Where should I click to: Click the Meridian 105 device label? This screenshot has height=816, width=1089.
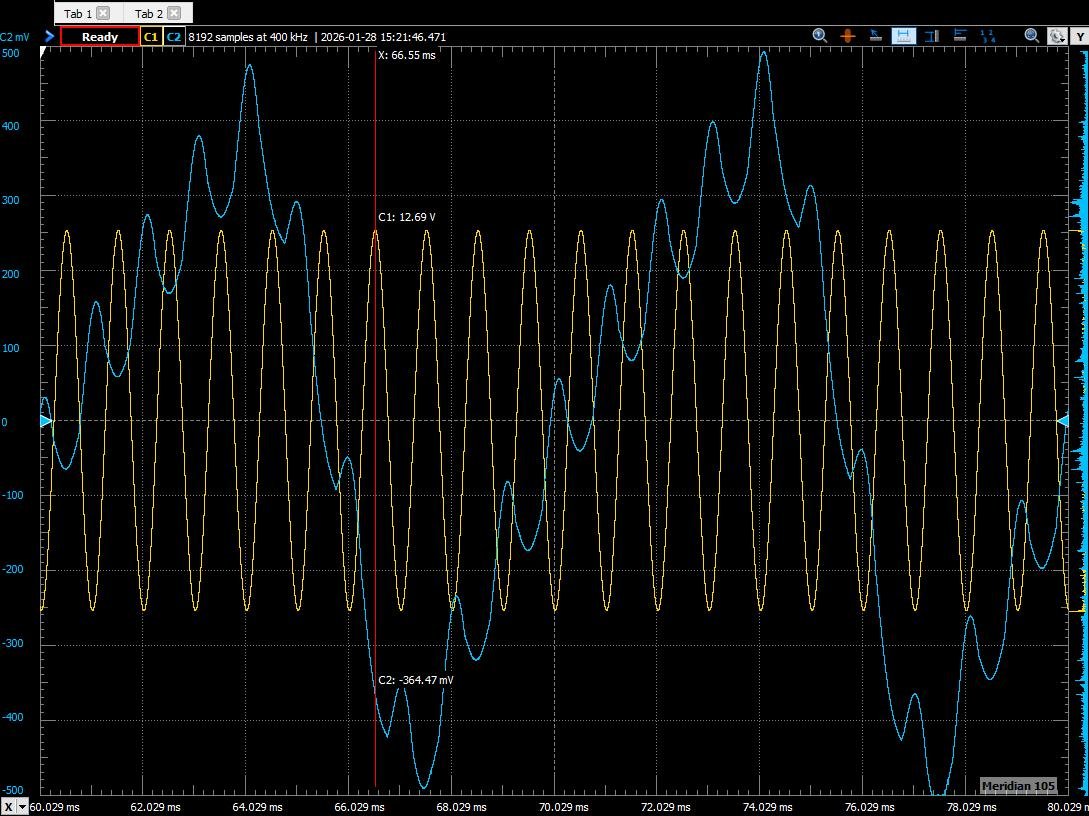tap(1017, 785)
